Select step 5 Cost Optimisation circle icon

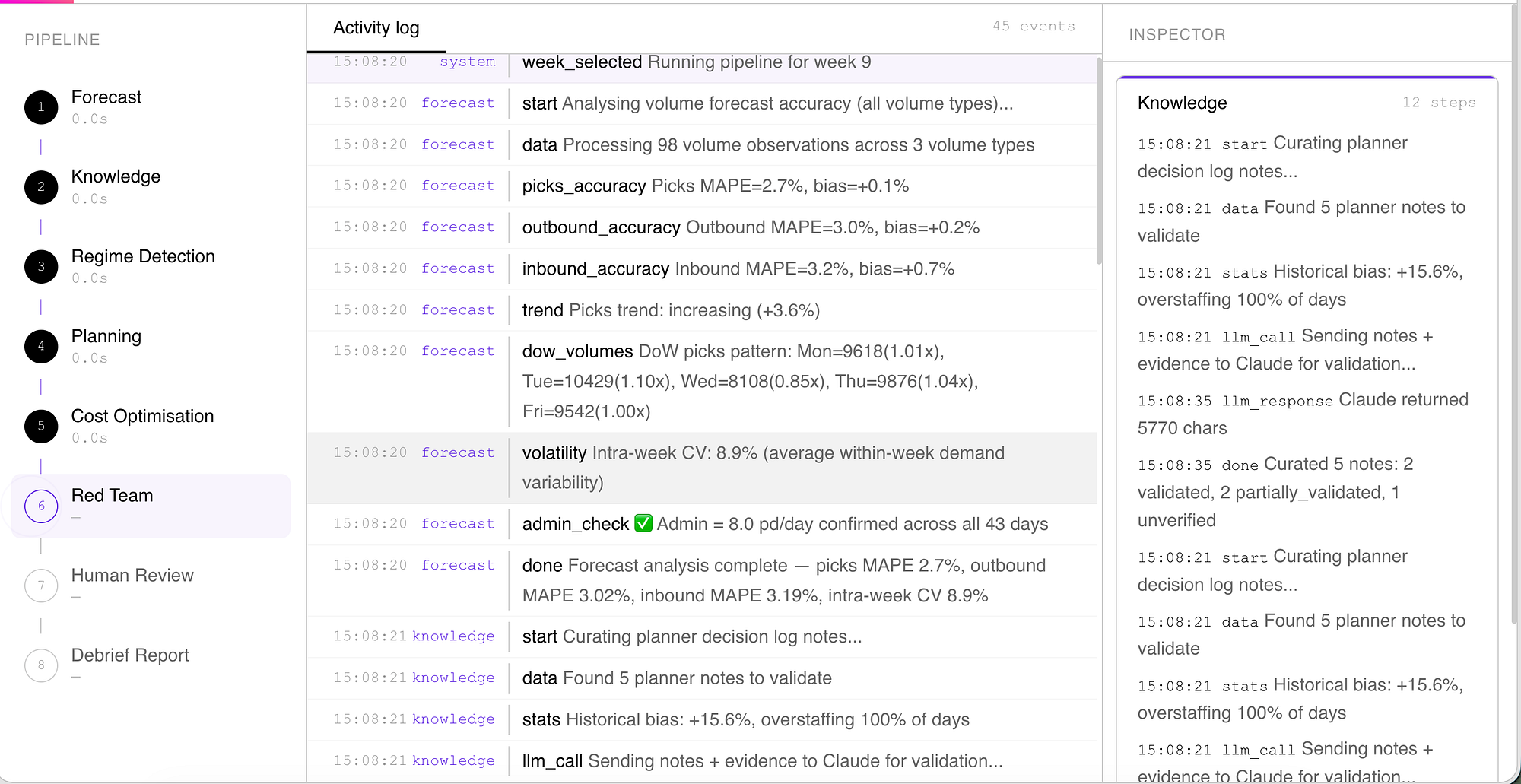click(41, 426)
